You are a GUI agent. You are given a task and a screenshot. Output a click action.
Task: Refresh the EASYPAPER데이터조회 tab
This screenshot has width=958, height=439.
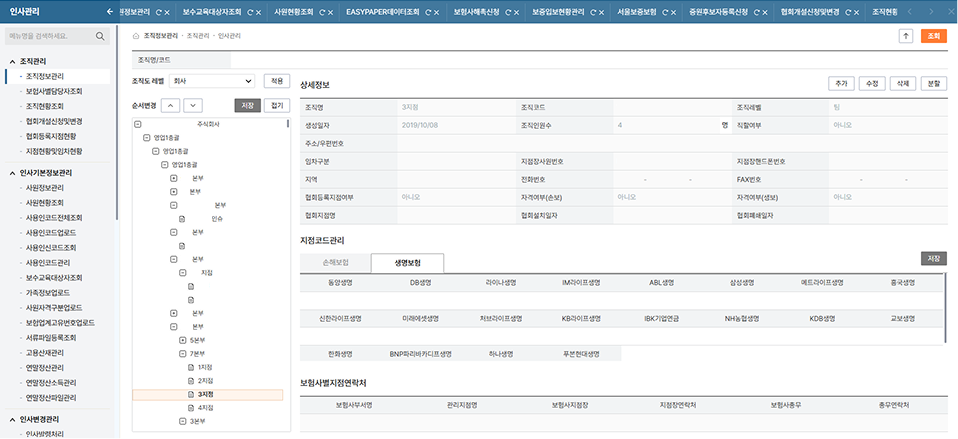428,12
